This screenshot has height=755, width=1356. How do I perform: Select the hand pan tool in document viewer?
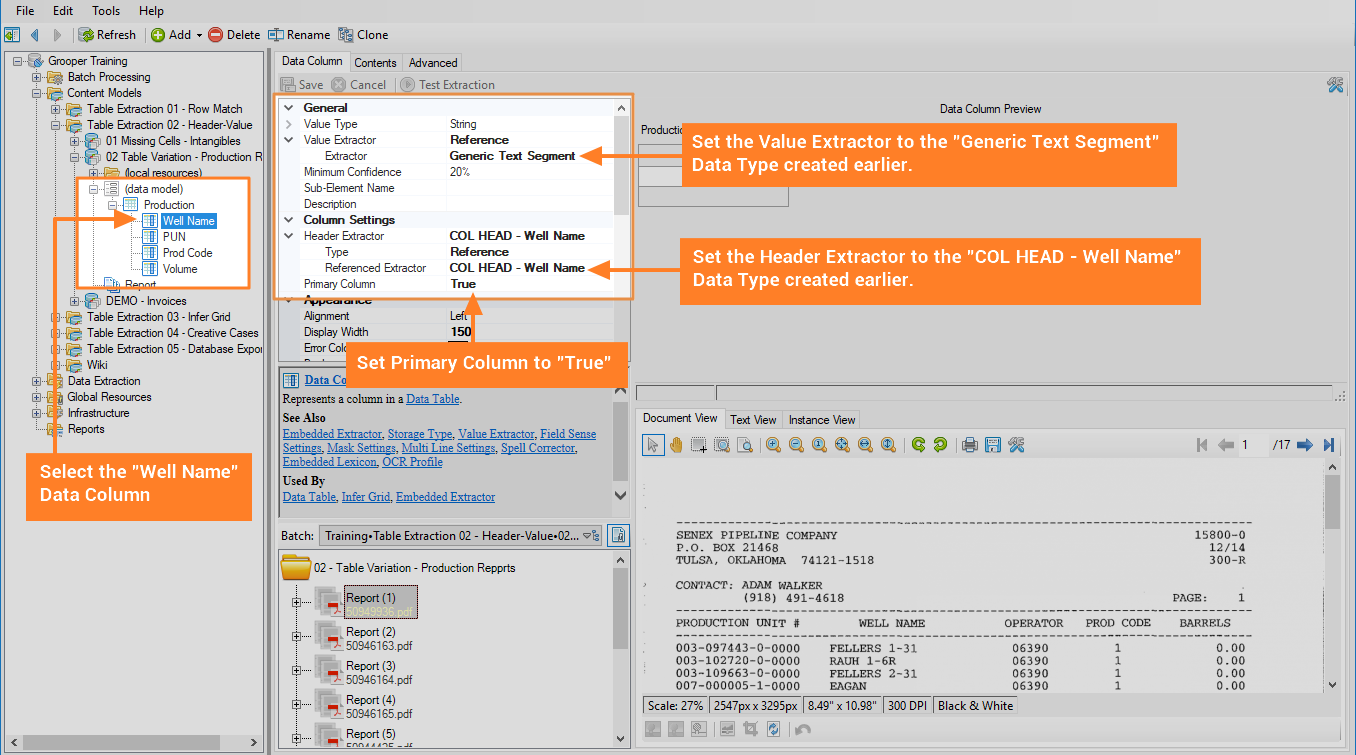(x=676, y=445)
